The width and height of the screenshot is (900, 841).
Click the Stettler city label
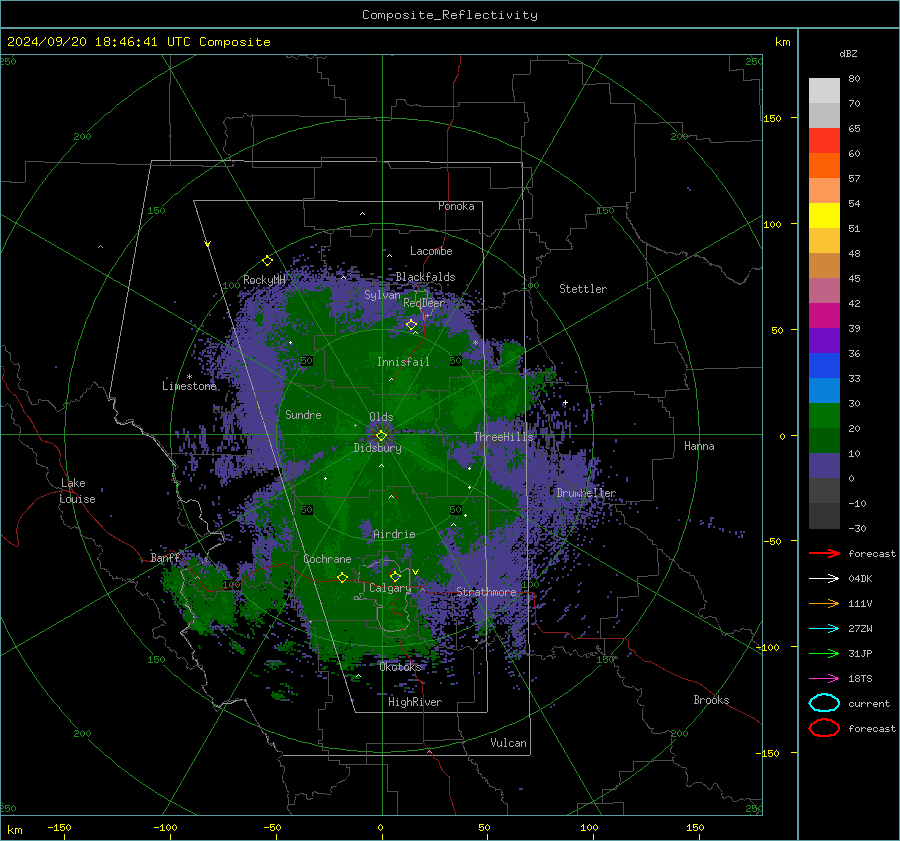point(583,289)
